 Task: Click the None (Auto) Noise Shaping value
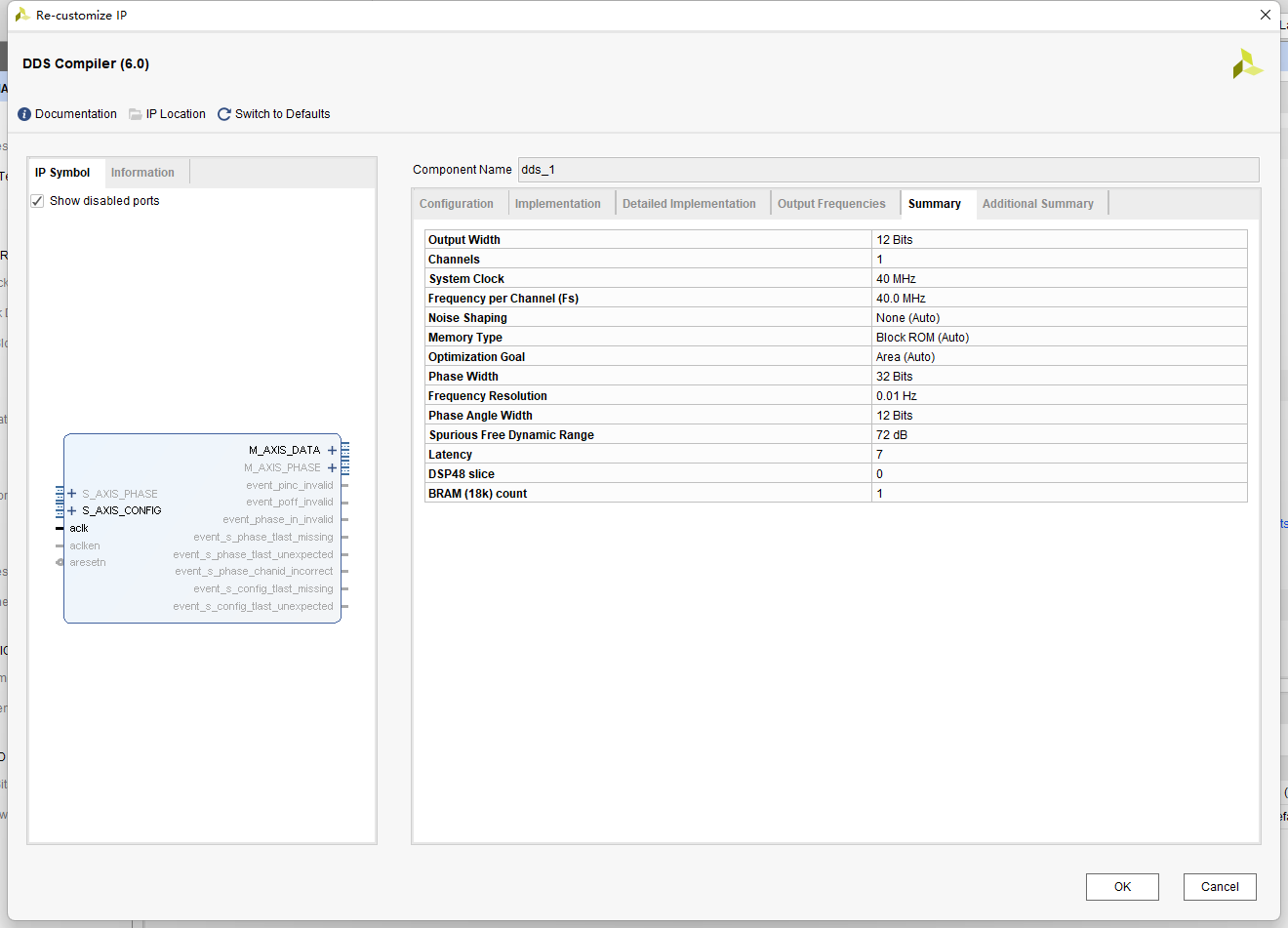(907, 318)
